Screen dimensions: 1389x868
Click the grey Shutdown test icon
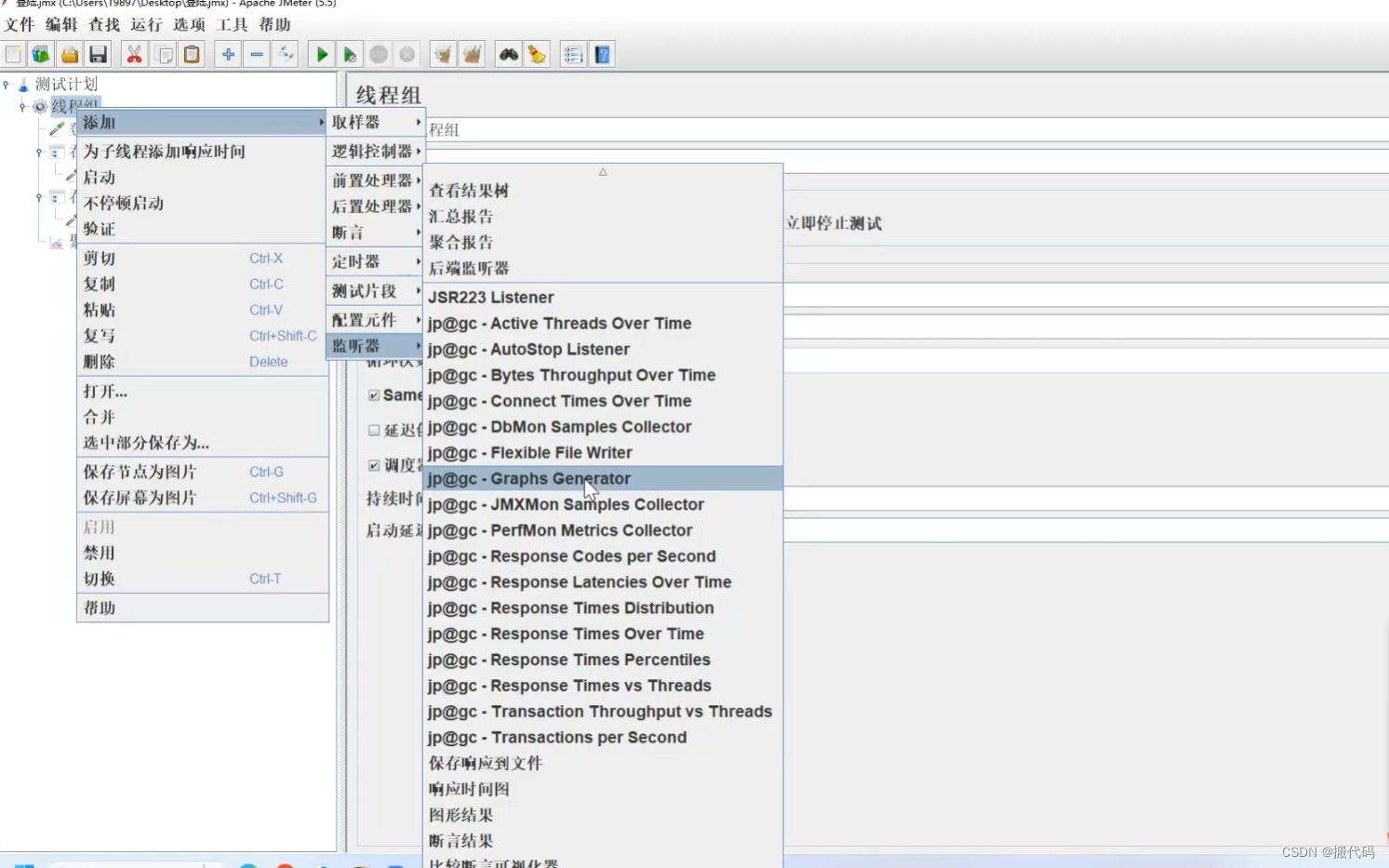[407, 55]
